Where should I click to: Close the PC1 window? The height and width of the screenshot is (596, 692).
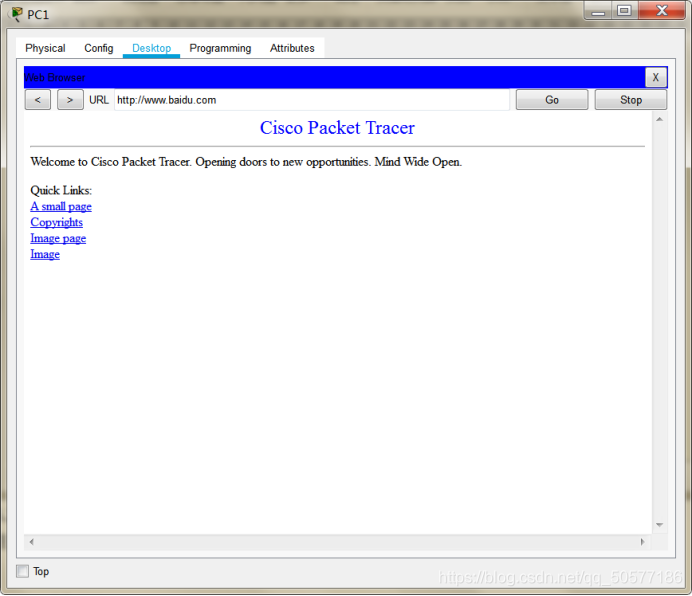[x=662, y=11]
